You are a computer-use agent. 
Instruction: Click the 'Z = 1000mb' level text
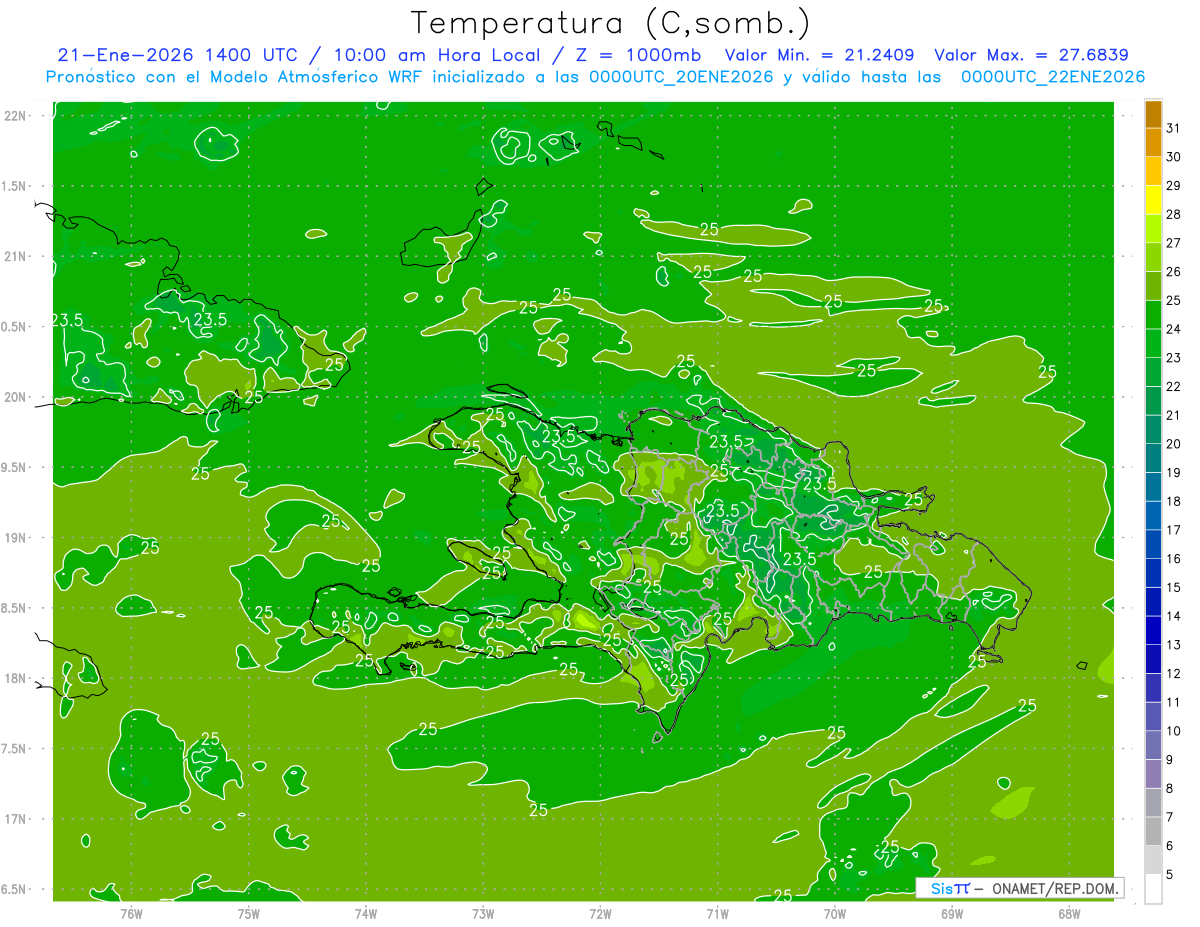tap(638, 55)
